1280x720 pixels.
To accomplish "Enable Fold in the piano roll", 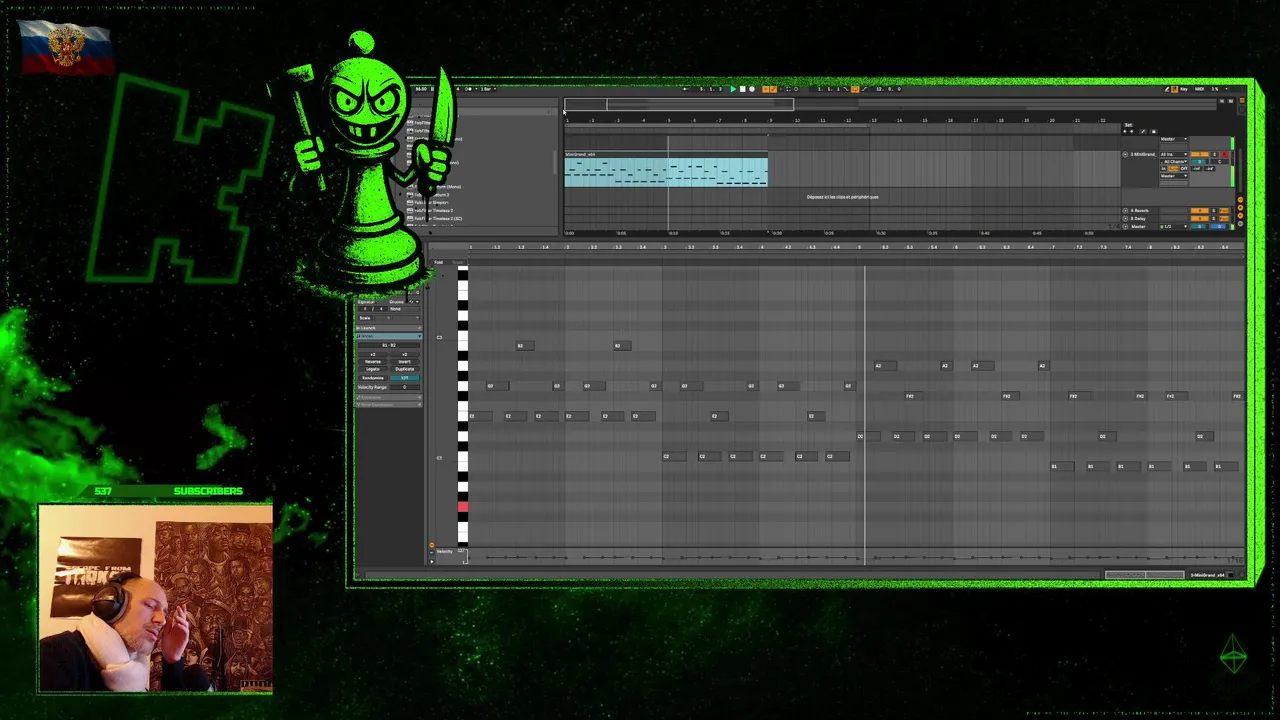I will click(x=438, y=262).
